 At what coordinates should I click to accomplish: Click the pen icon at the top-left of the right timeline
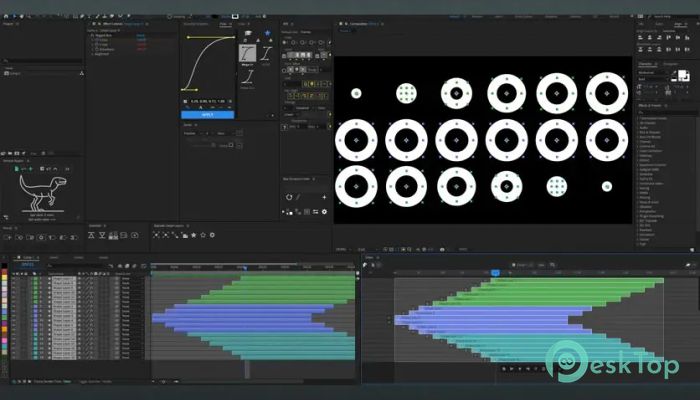(x=365, y=265)
